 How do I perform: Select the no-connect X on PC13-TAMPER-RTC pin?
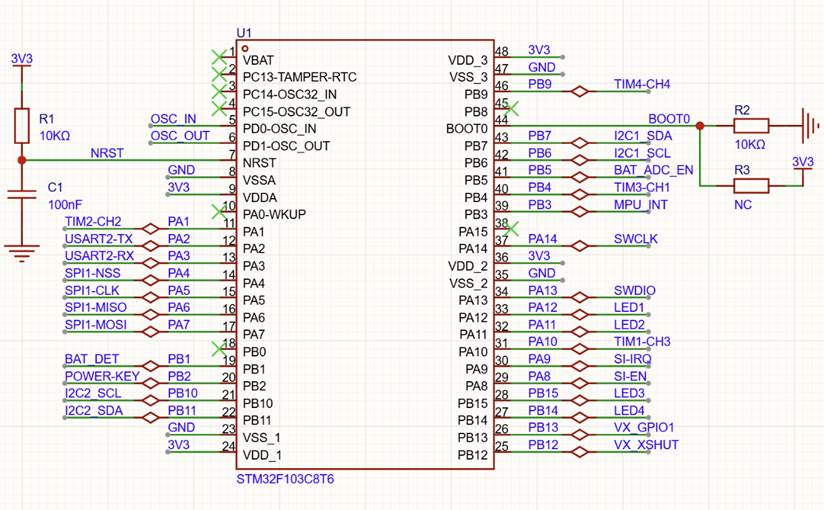(x=219, y=74)
